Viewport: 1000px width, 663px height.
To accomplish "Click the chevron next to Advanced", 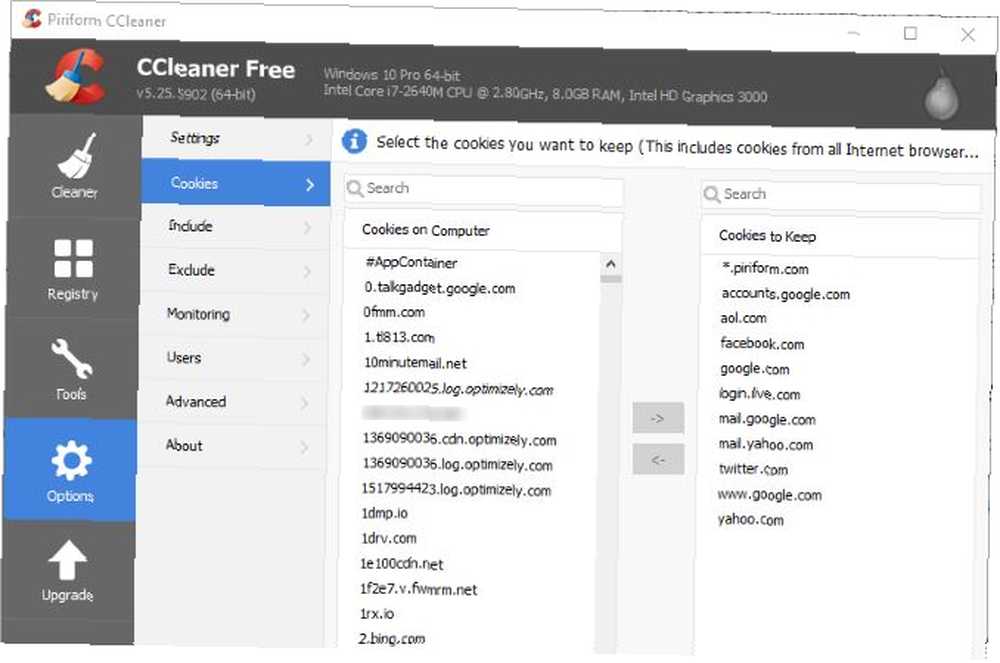I will 305,404.
